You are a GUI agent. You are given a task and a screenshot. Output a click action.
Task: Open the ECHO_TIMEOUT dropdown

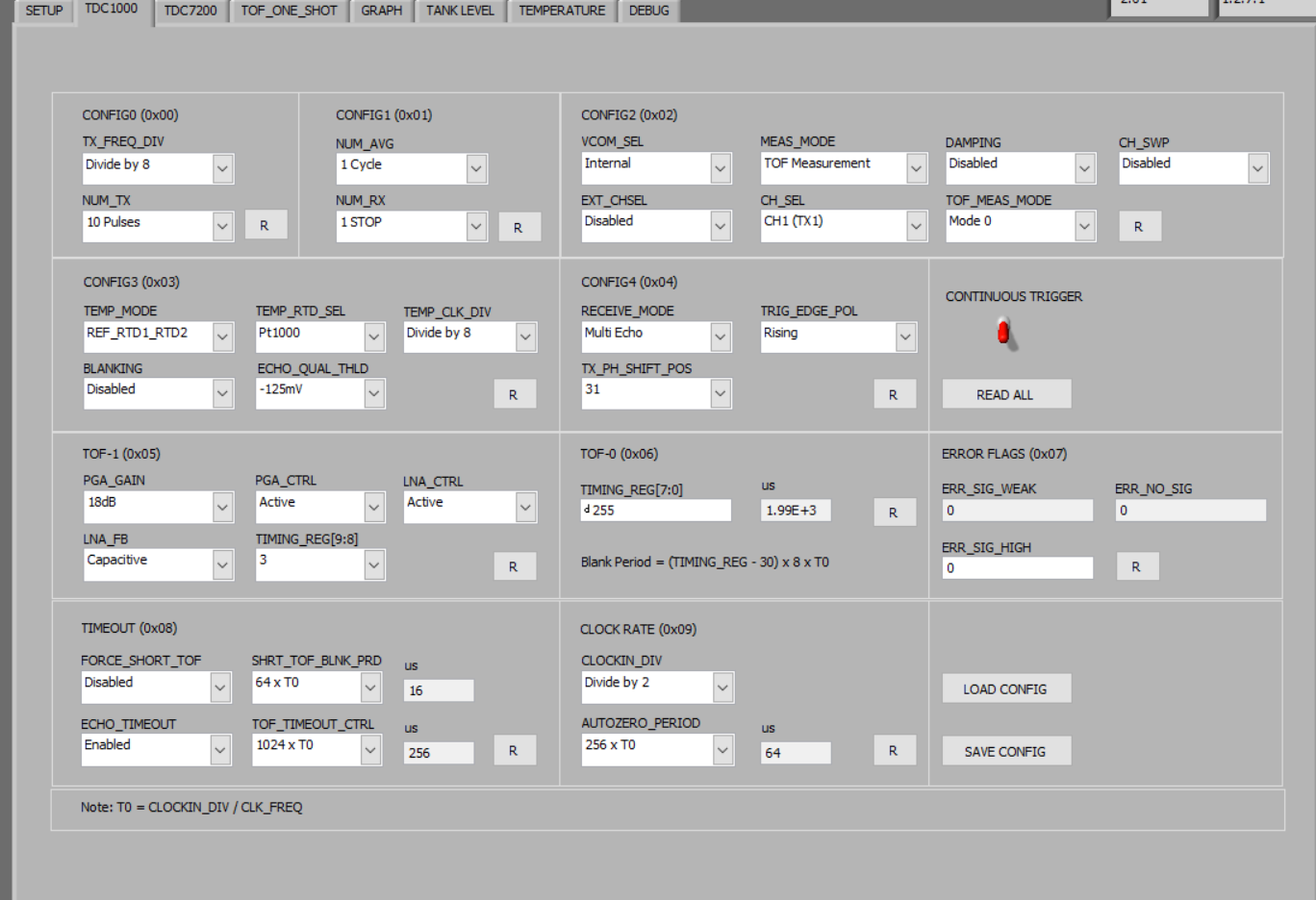pyautogui.click(x=157, y=749)
